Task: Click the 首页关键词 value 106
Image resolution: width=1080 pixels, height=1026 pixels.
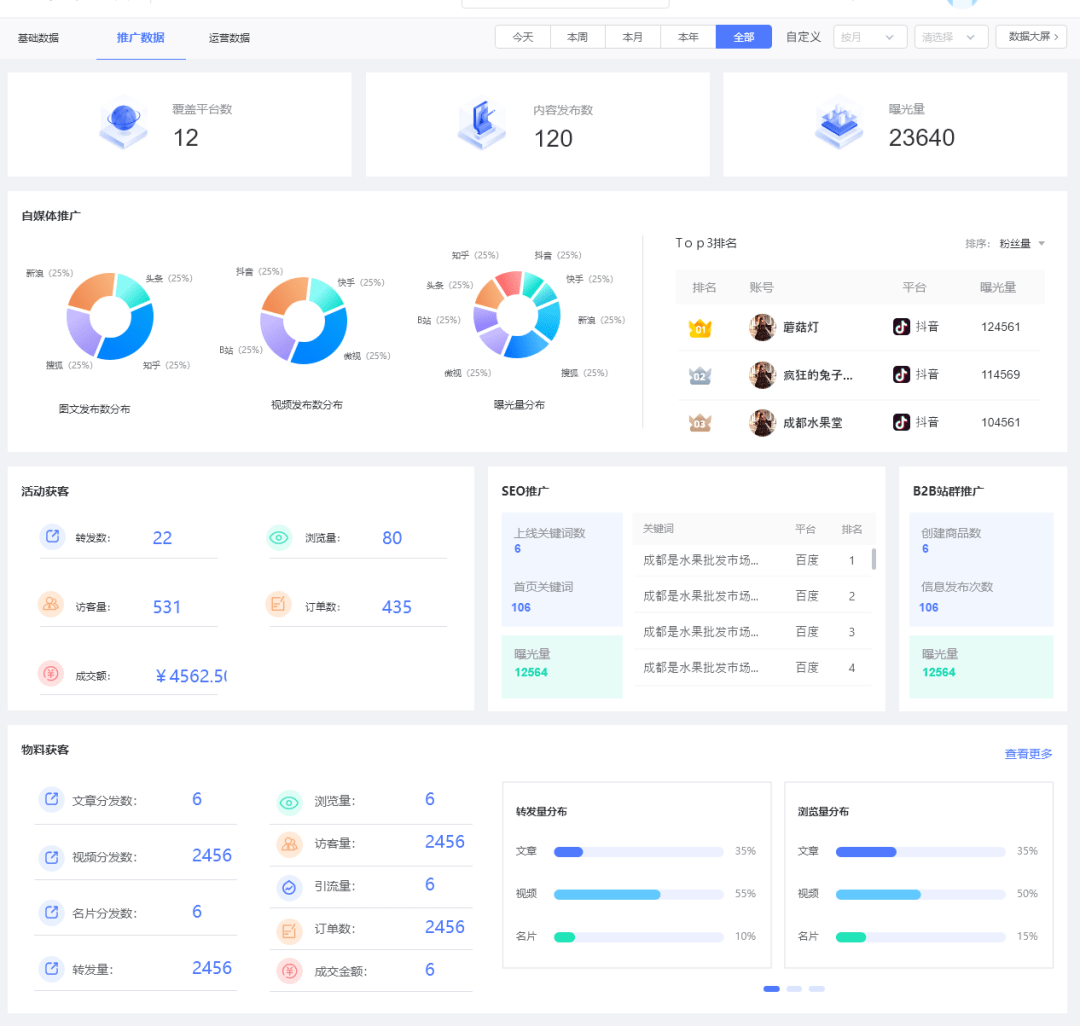Action: point(521,607)
